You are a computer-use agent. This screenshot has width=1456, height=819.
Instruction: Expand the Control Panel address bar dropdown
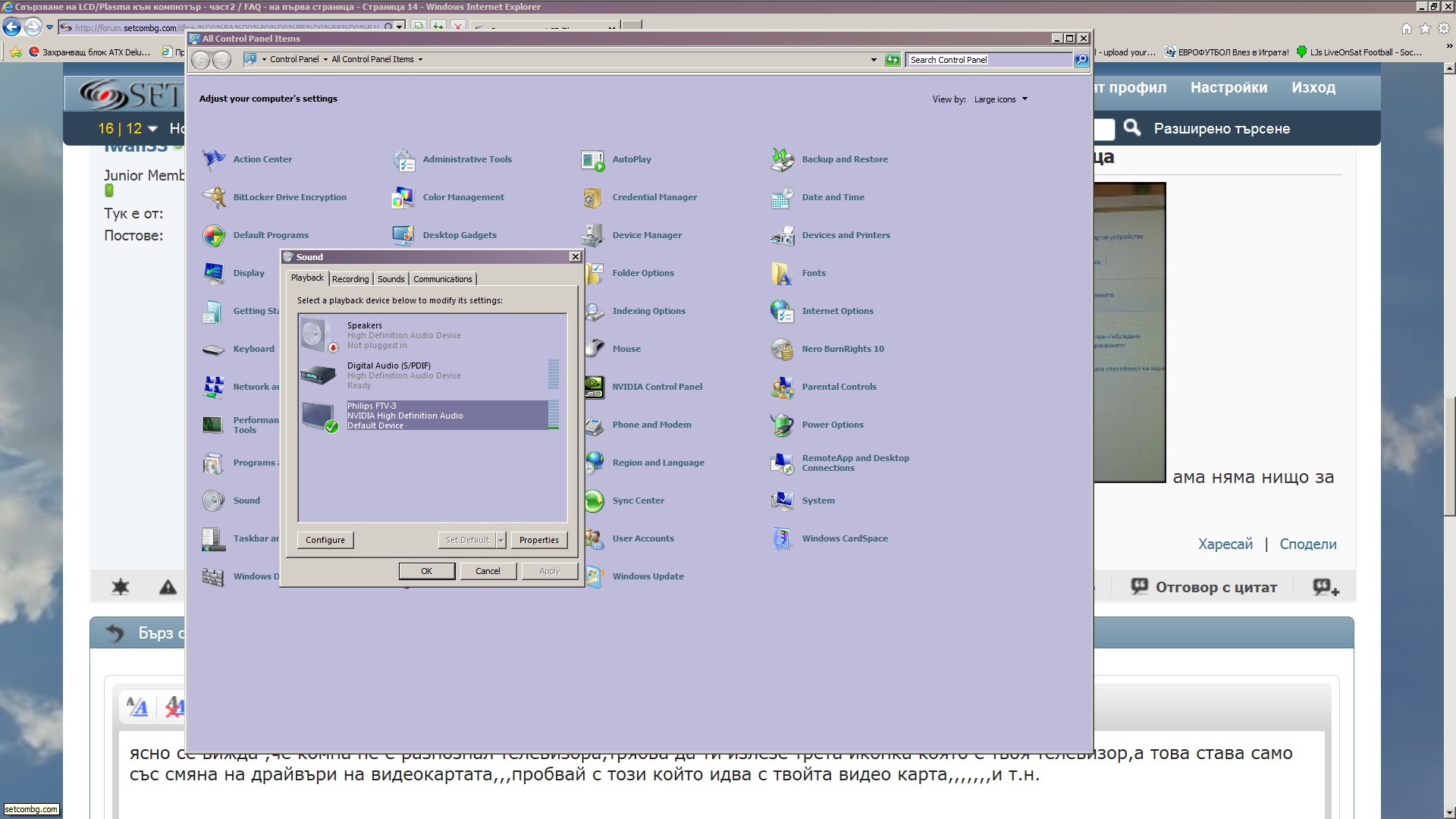[x=873, y=59]
